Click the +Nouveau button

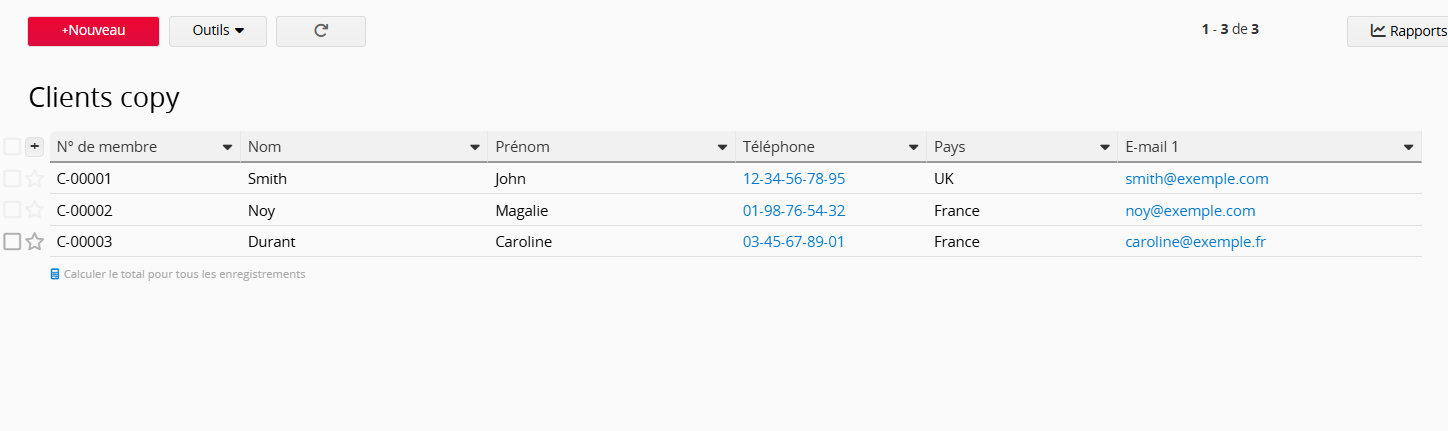click(93, 31)
